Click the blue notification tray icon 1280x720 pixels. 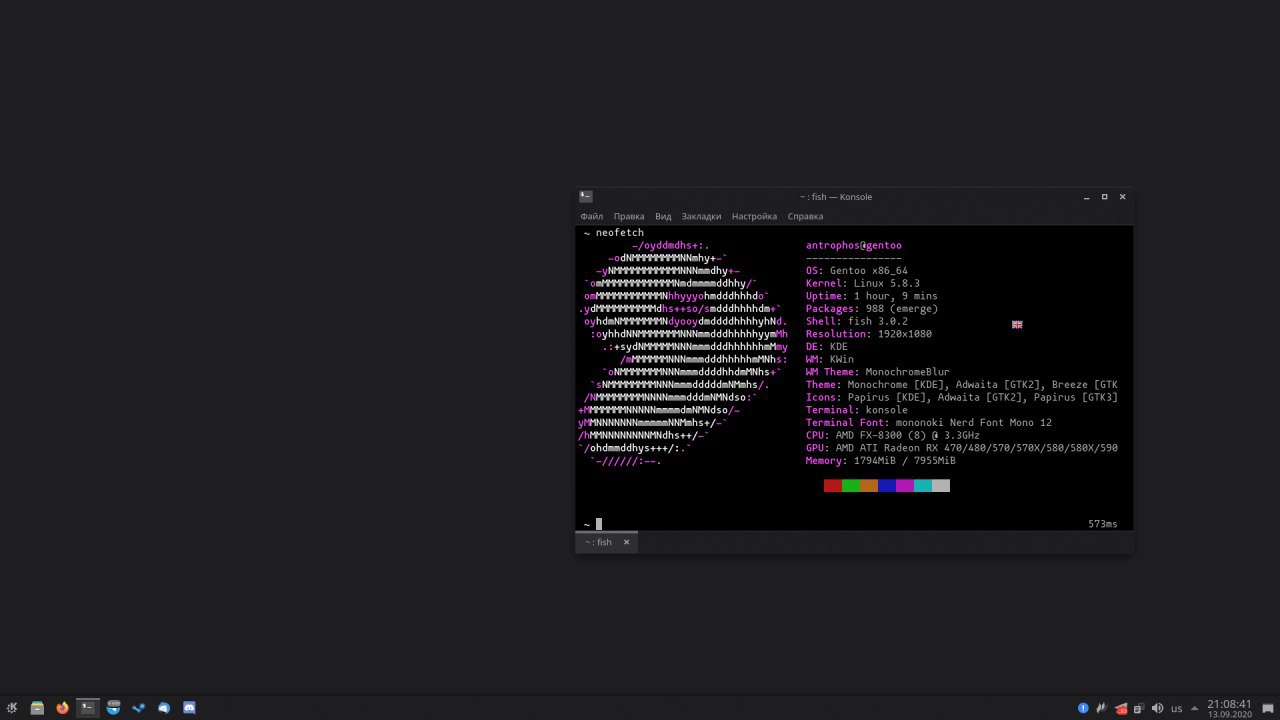(1083, 708)
